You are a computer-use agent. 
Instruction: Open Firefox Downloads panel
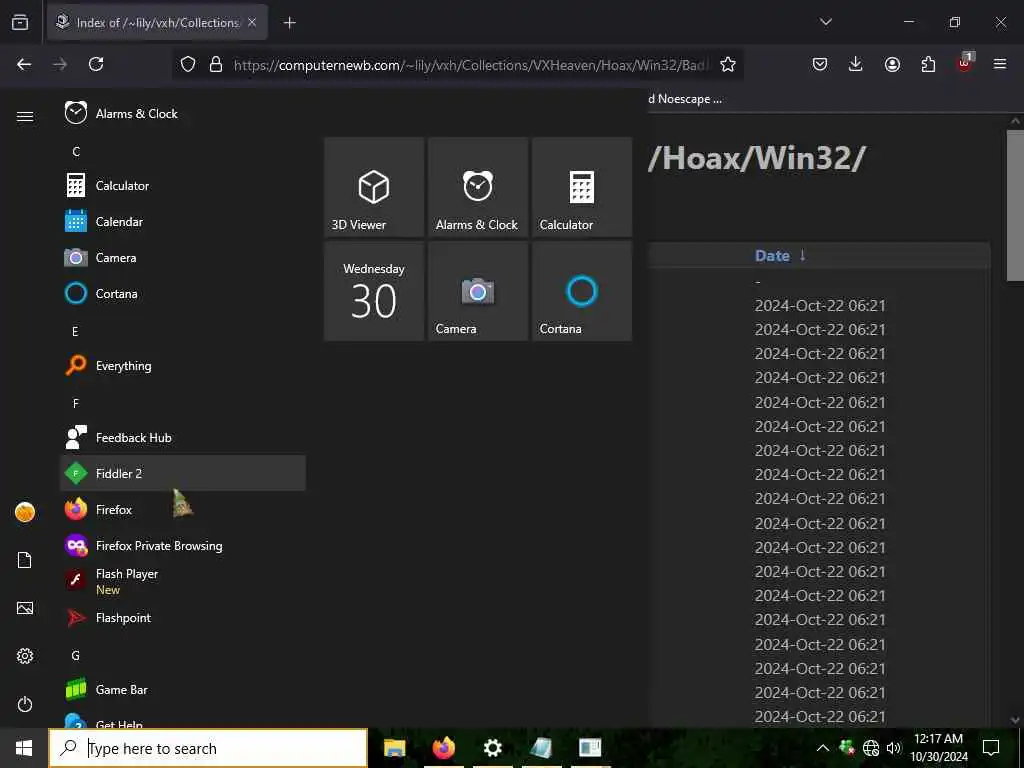click(x=856, y=64)
